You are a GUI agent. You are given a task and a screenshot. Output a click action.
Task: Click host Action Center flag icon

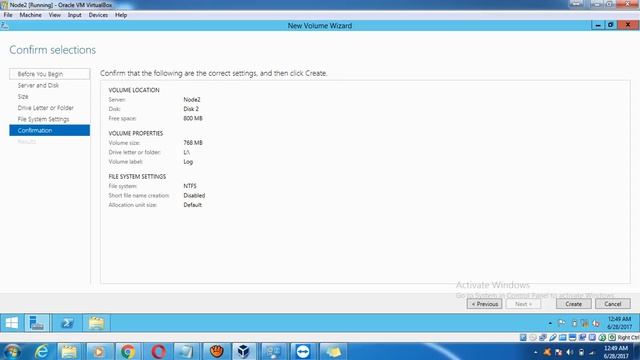pos(558,352)
